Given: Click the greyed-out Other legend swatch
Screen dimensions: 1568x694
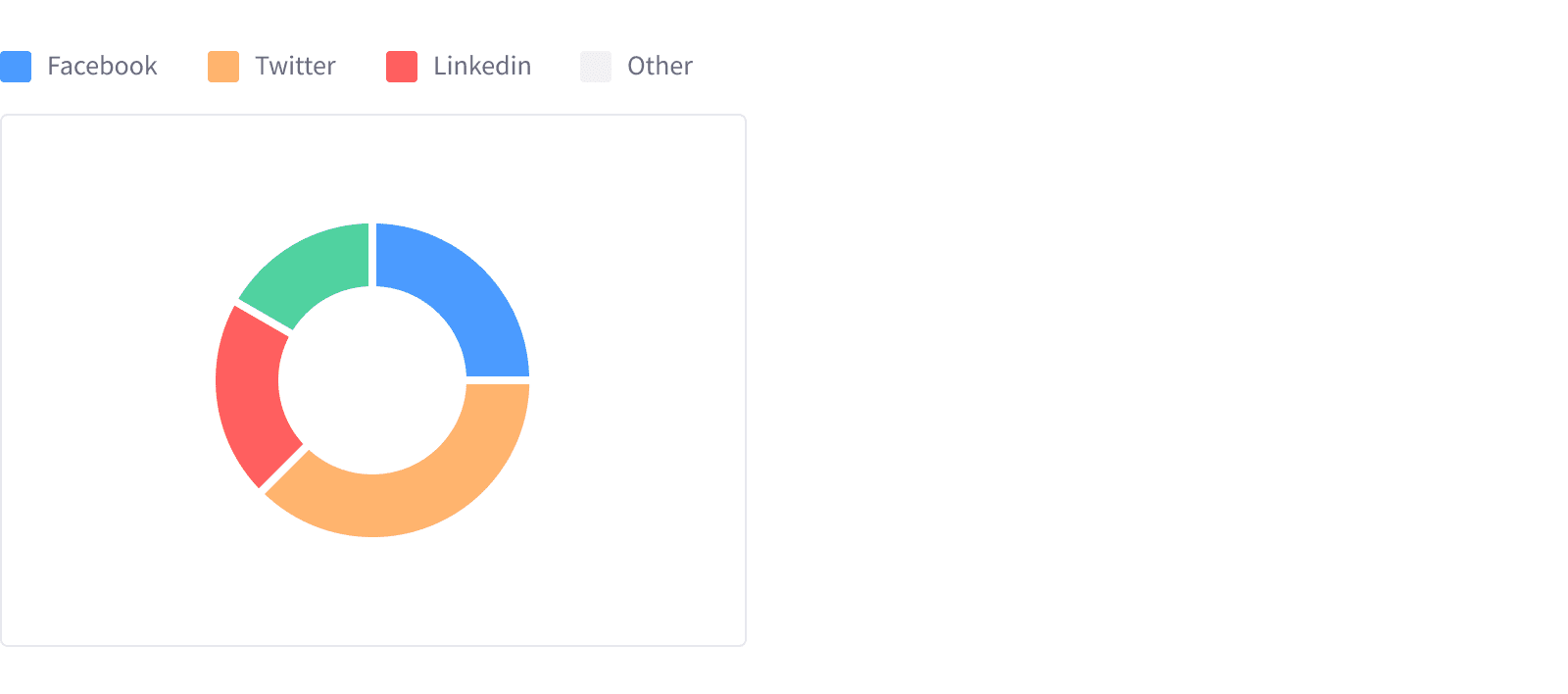Looking at the screenshot, I should (x=596, y=67).
